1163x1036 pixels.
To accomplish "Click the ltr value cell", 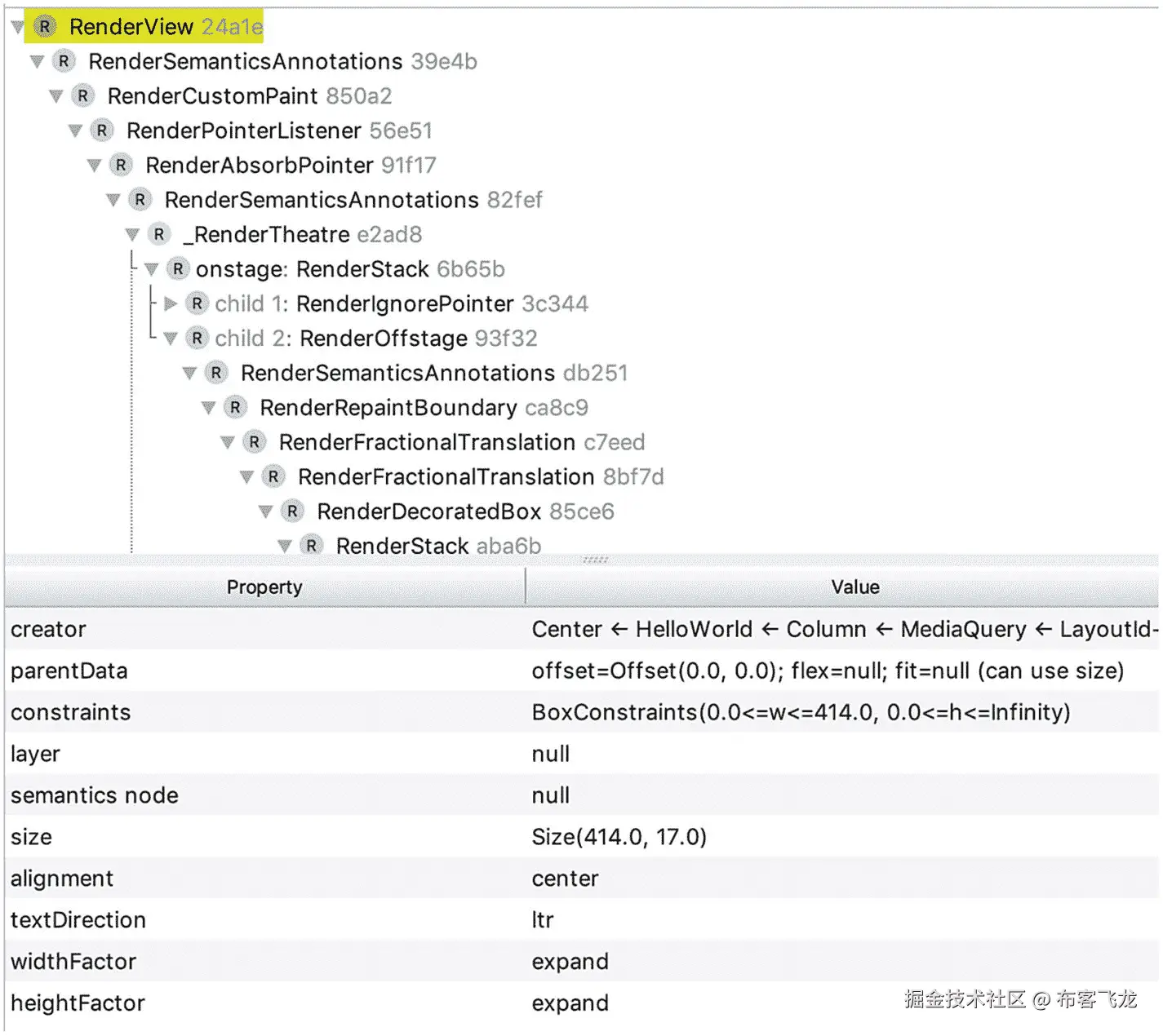I will (543, 920).
